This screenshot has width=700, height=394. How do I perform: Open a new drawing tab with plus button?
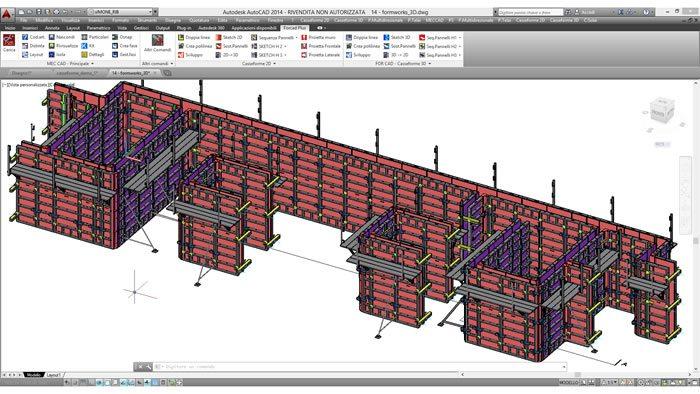pos(167,73)
